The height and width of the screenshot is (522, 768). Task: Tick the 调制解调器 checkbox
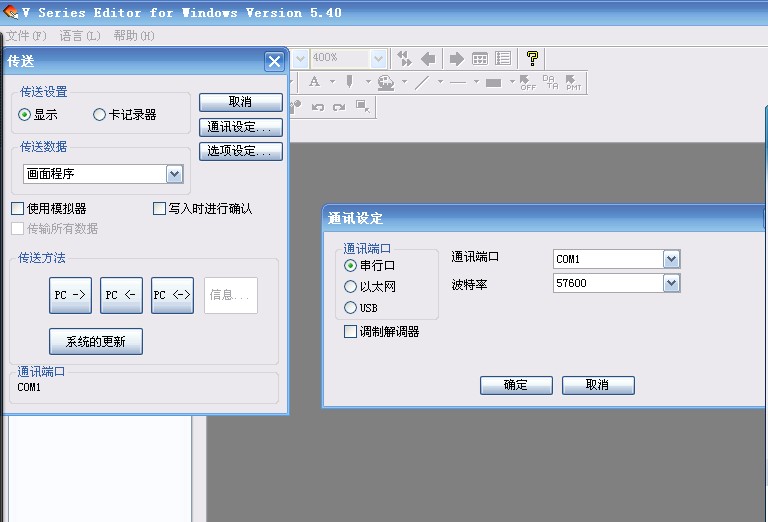tap(350, 332)
